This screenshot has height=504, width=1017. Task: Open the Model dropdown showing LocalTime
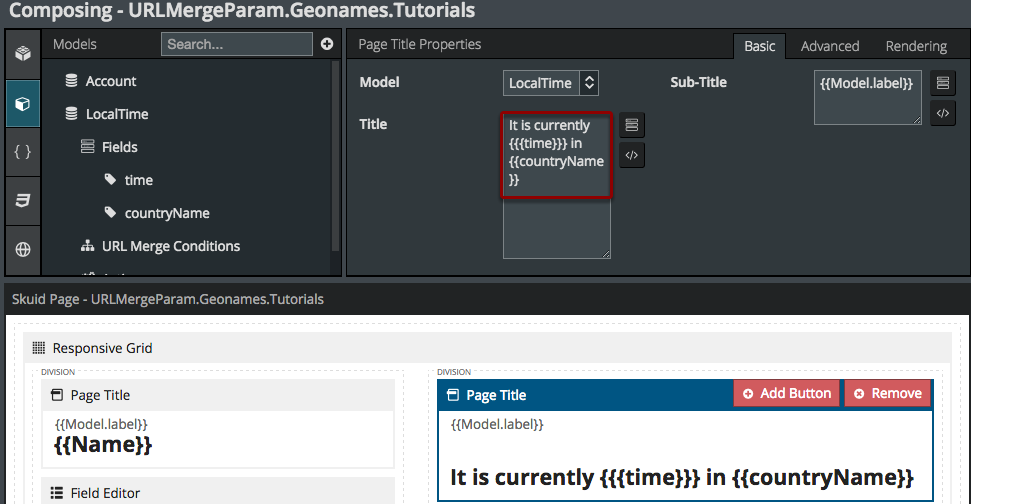pos(550,83)
